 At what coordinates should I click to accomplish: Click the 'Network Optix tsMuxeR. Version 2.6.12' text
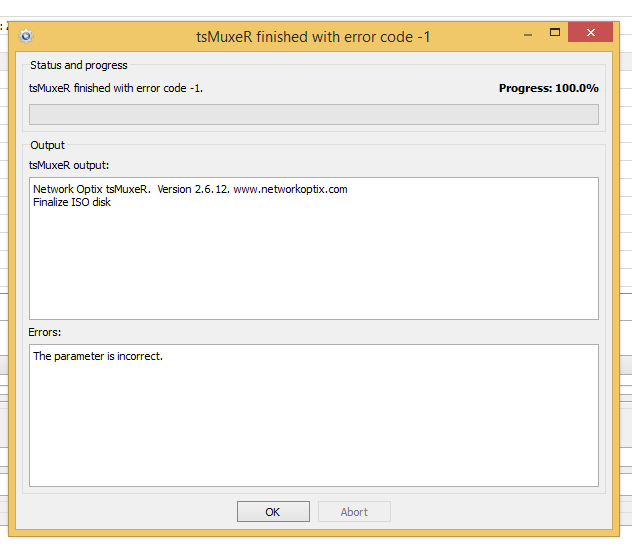coord(130,189)
